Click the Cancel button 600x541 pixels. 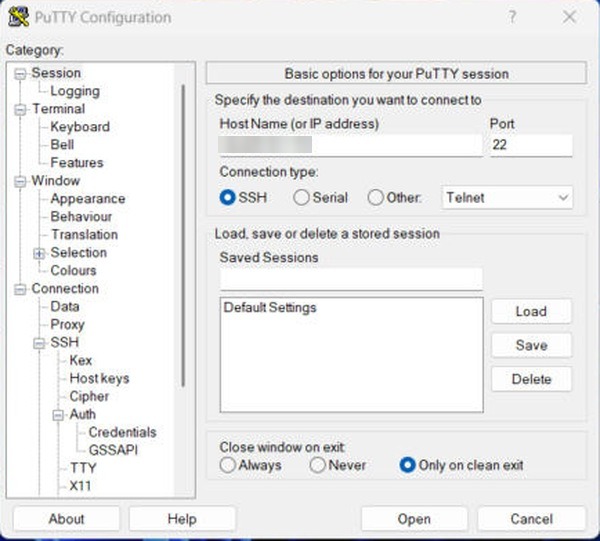[532, 519]
